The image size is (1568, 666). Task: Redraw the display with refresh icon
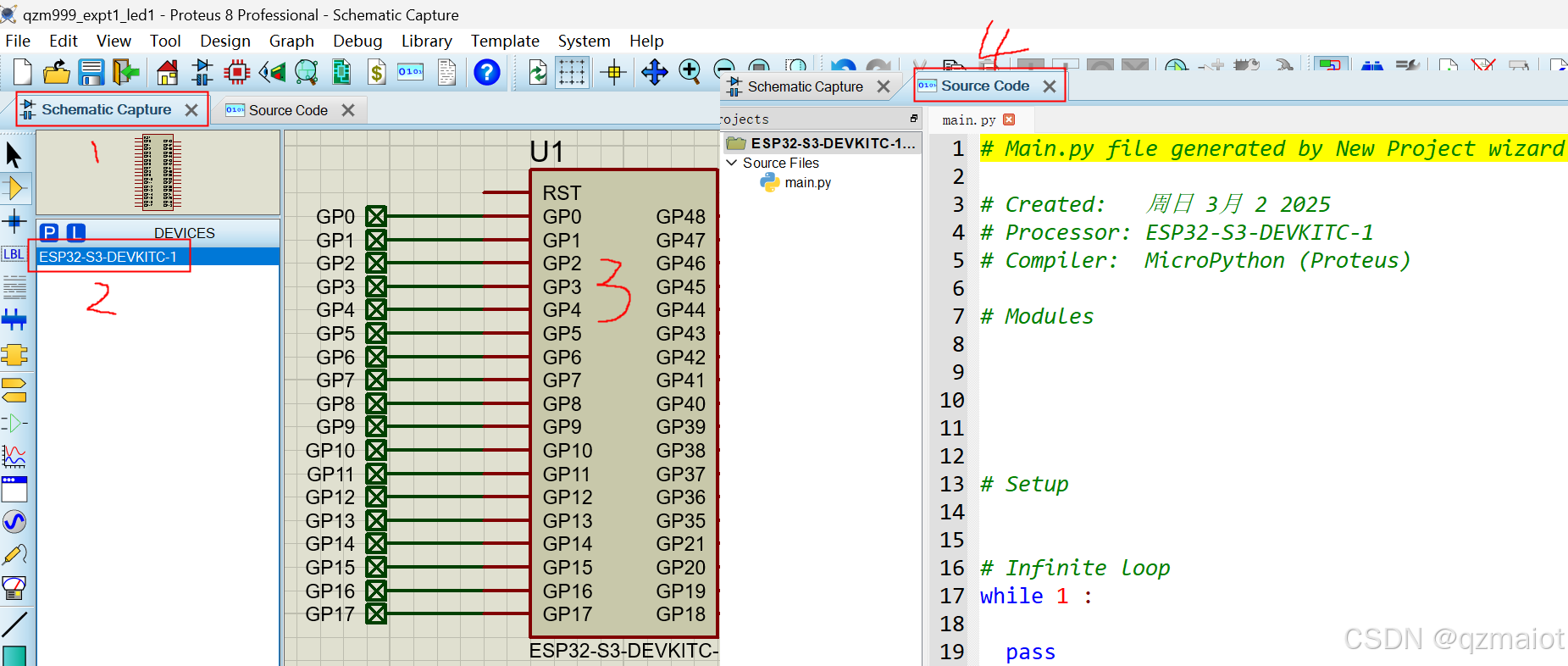click(537, 72)
